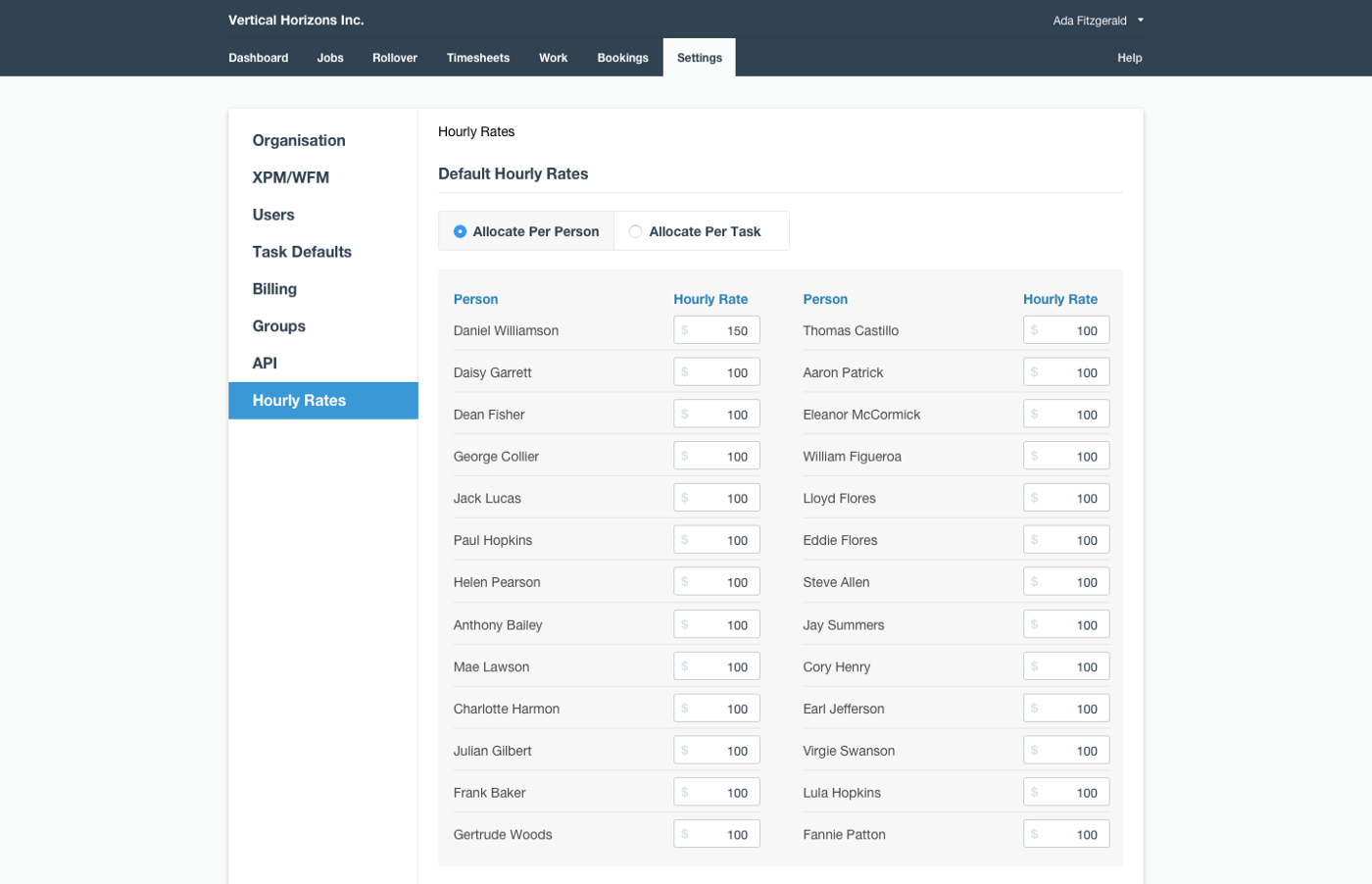Open Task Defaults settings section
This screenshot has height=884, width=1372.
pyautogui.click(x=302, y=252)
